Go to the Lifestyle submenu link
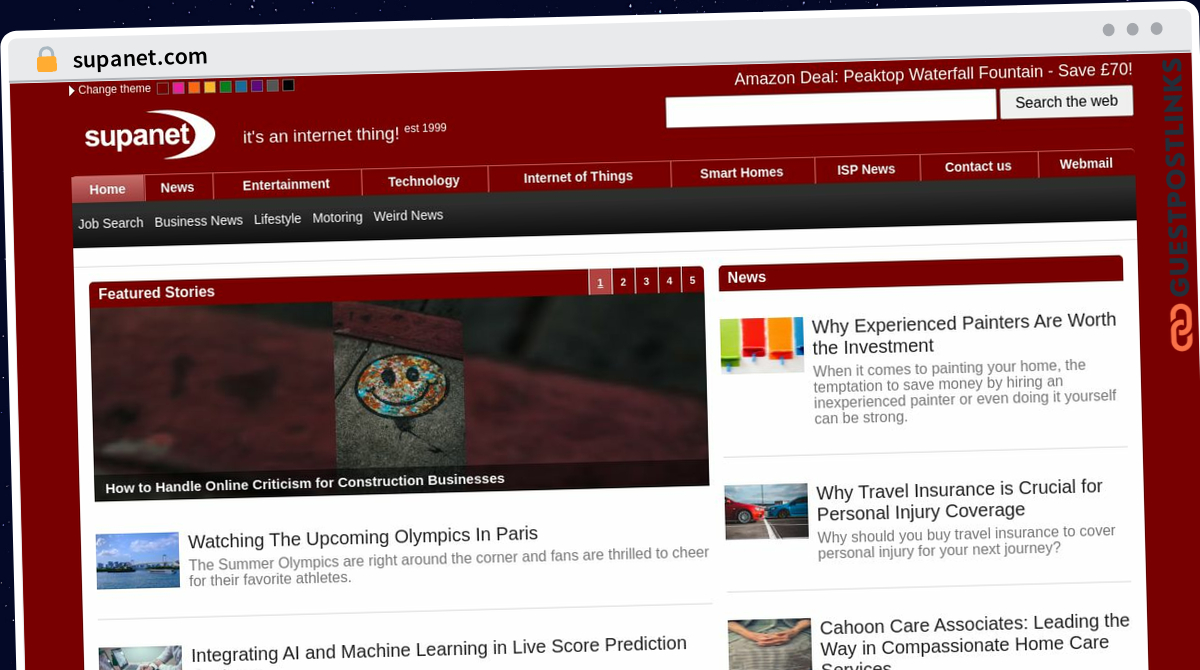The image size is (1200, 670). coord(277,218)
